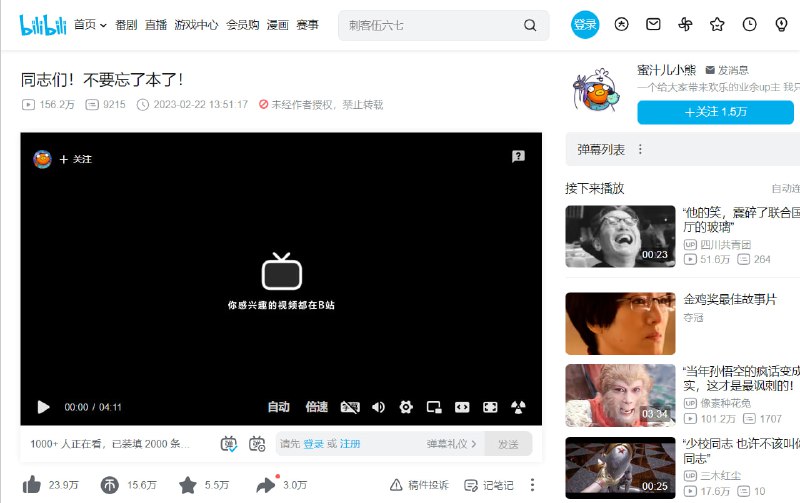Toggle subtitles off in player
Image resolution: width=800 pixels, height=503 pixels.
tap(349, 407)
